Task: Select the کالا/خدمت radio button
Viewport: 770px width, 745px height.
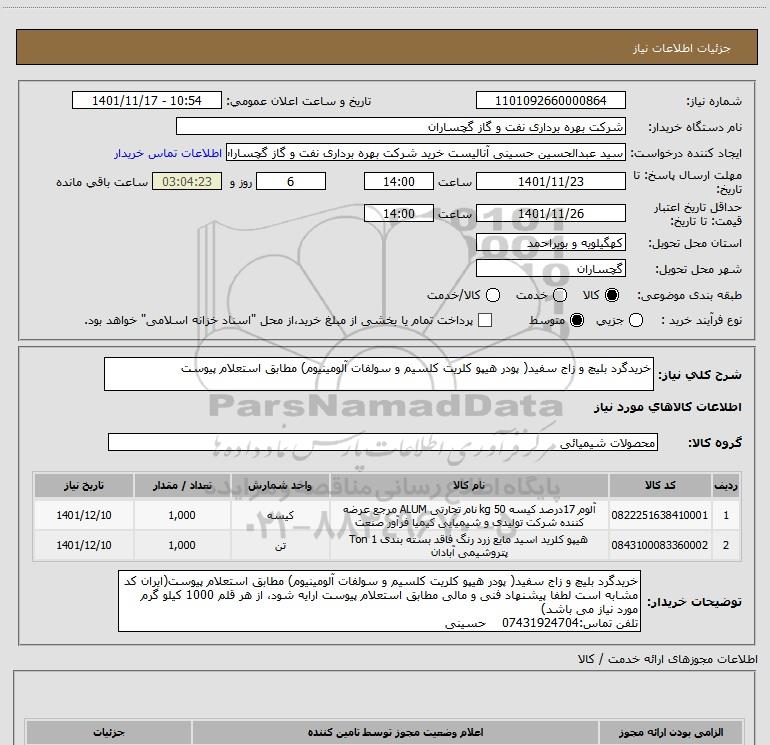Action: click(493, 295)
